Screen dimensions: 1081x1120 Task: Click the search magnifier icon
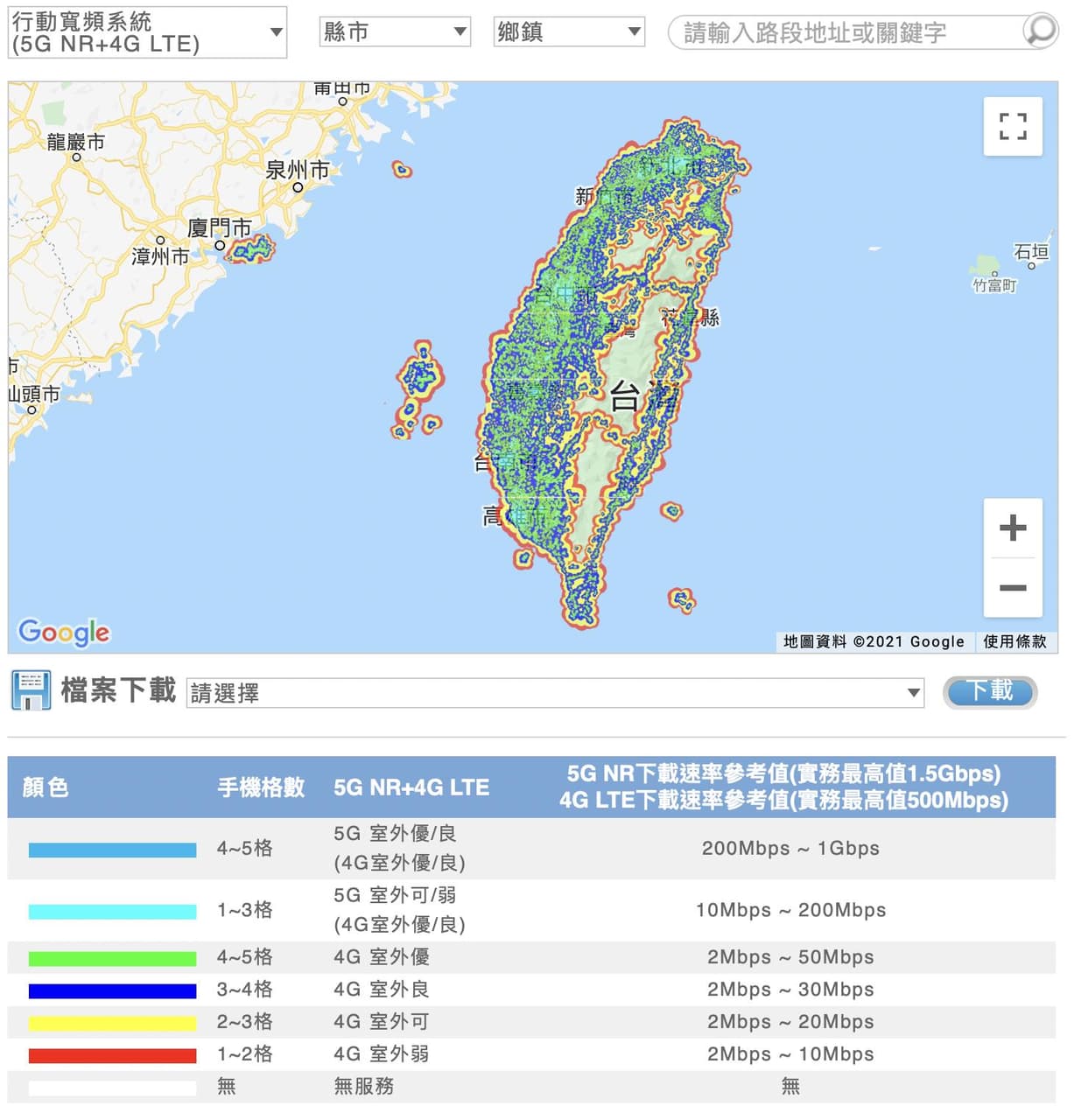click(1040, 31)
